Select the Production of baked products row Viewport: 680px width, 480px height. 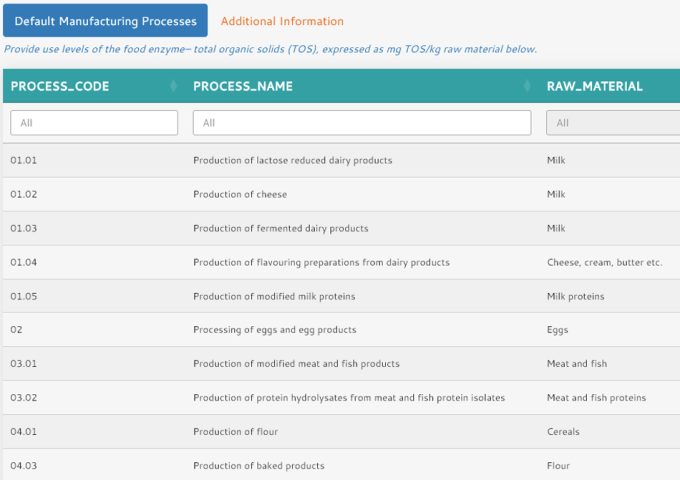(x=258, y=466)
